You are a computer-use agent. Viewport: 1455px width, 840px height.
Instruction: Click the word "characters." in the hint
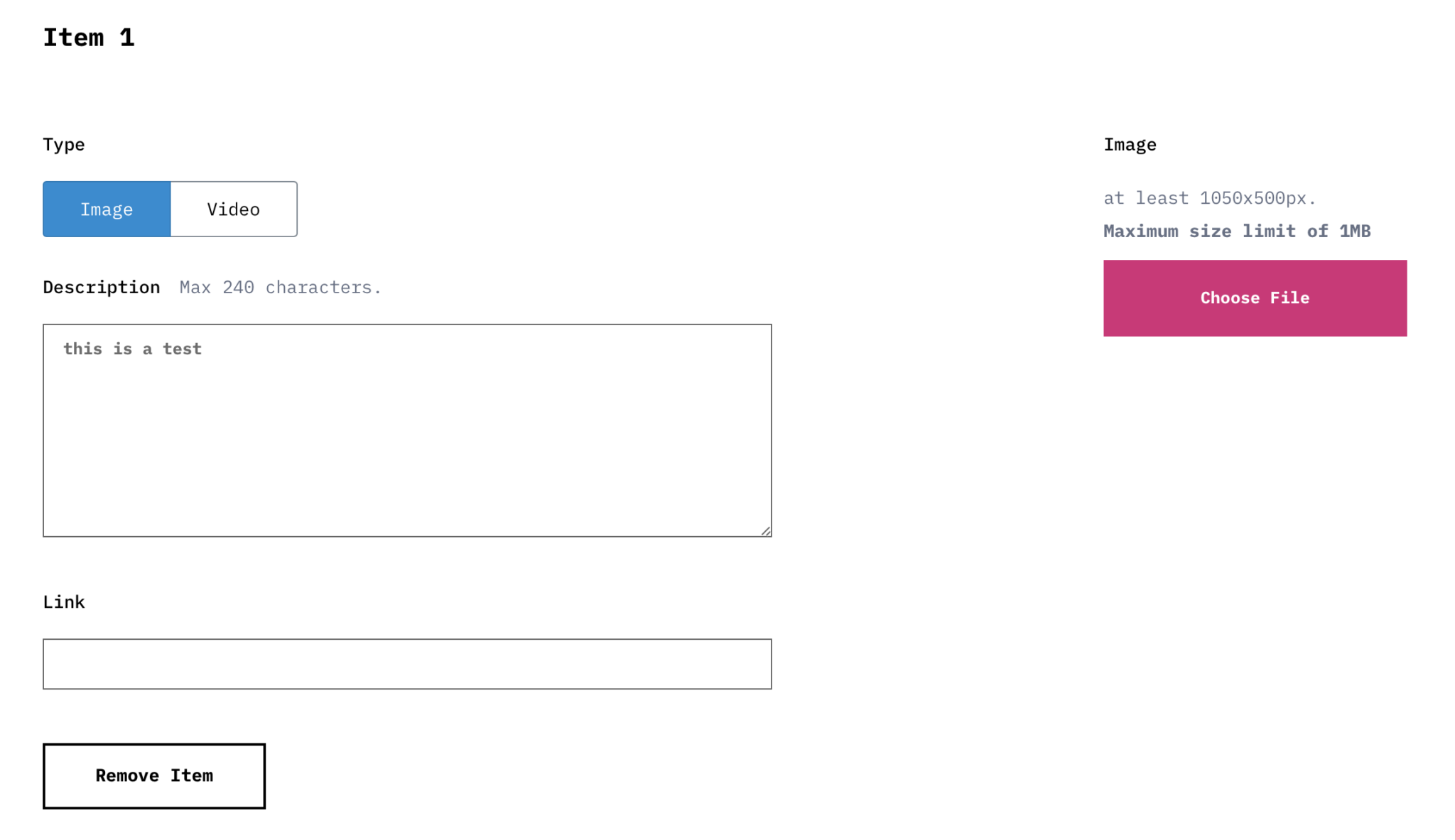pyautogui.click(x=323, y=288)
